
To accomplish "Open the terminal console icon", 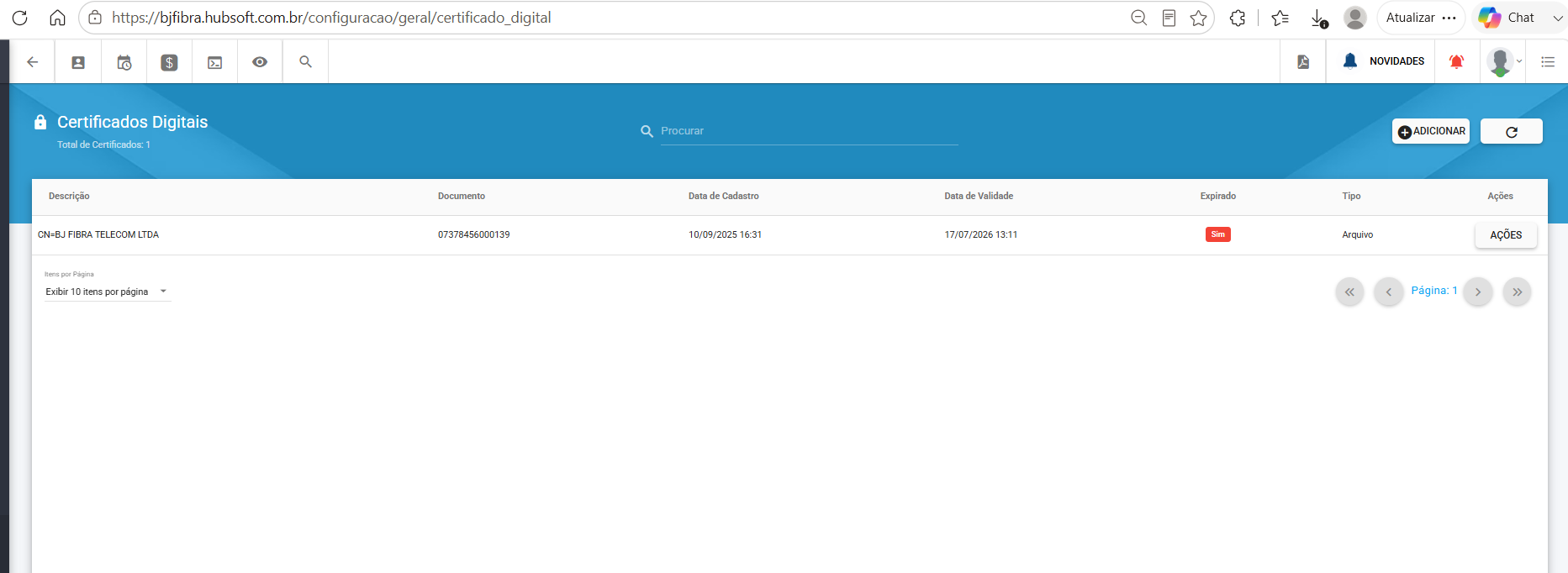I will click(215, 62).
